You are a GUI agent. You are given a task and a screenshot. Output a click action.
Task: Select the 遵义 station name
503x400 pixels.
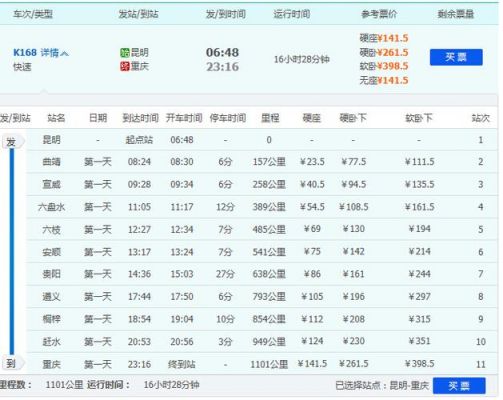click(52, 296)
